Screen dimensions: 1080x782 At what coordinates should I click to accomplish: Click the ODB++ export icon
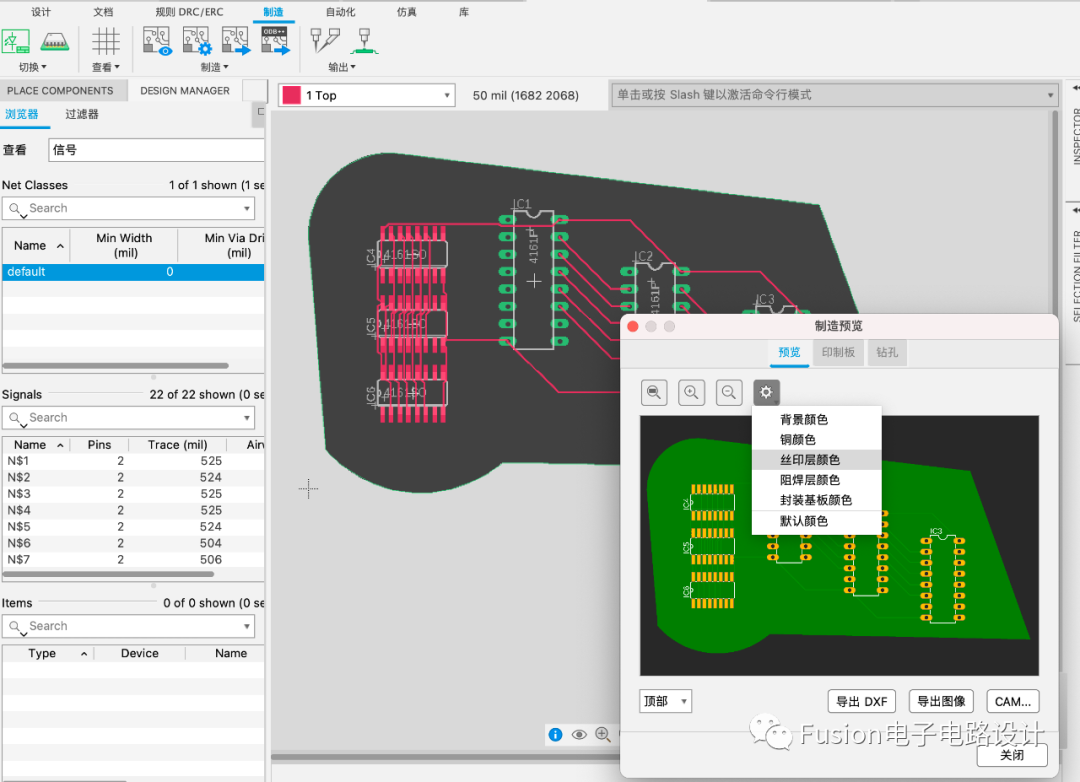(x=275, y=41)
